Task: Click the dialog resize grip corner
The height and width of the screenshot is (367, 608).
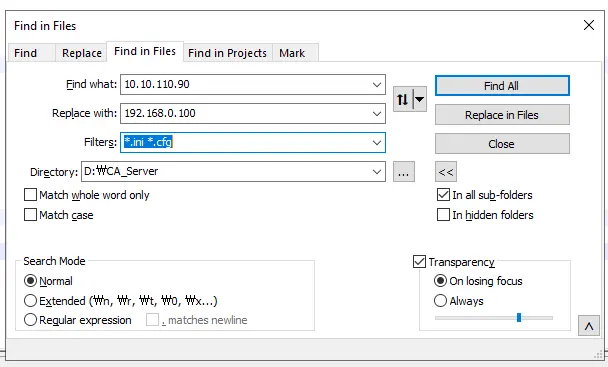Action: [598, 355]
